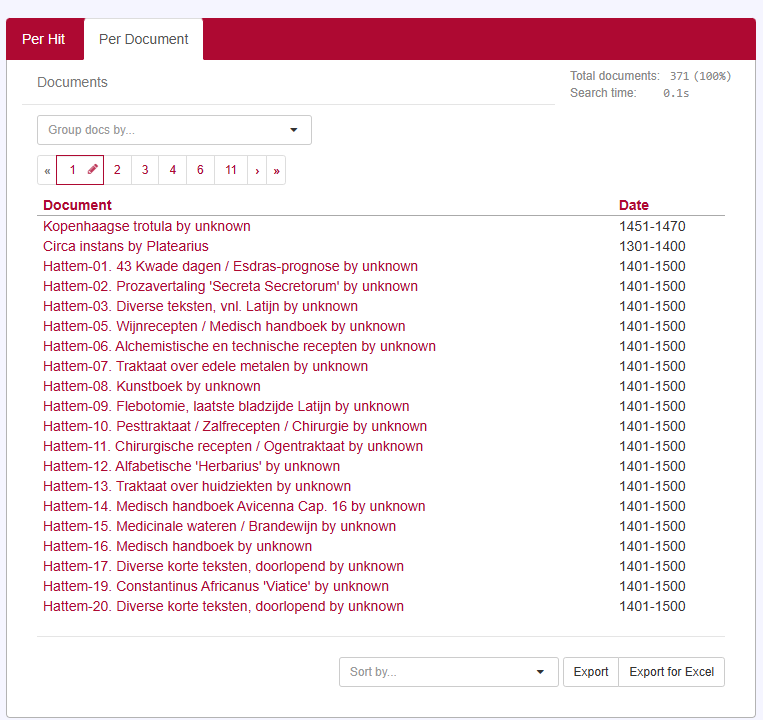Open Hattem-19. Constantinus Africanus 'Viatice'
This screenshot has height=720, width=763.
tap(216, 586)
